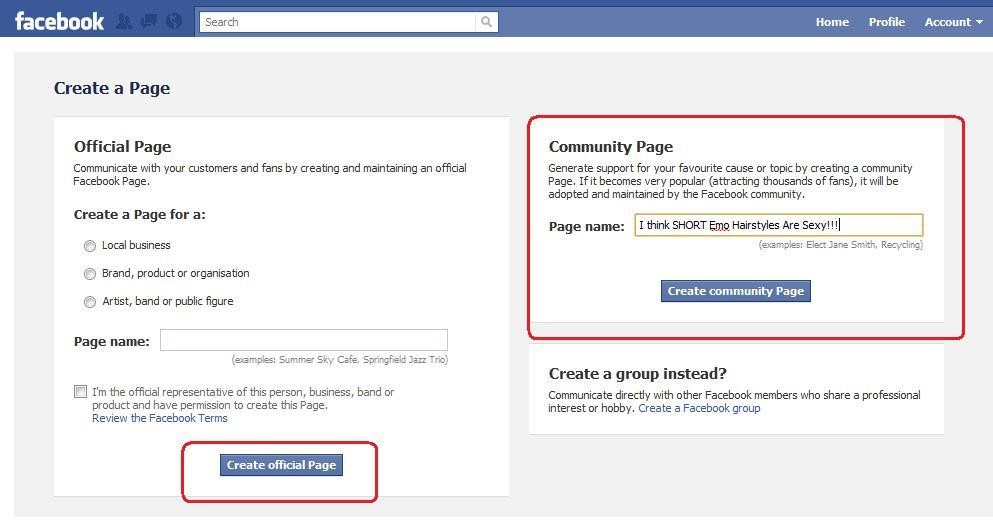The width and height of the screenshot is (993, 520).
Task: Select Brand, product or organisation option
Action: [x=90, y=274]
